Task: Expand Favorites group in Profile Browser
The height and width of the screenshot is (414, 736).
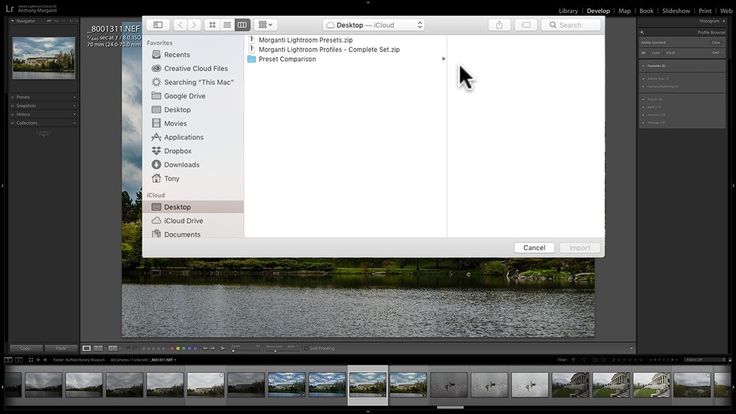Action: click(643, 66)
